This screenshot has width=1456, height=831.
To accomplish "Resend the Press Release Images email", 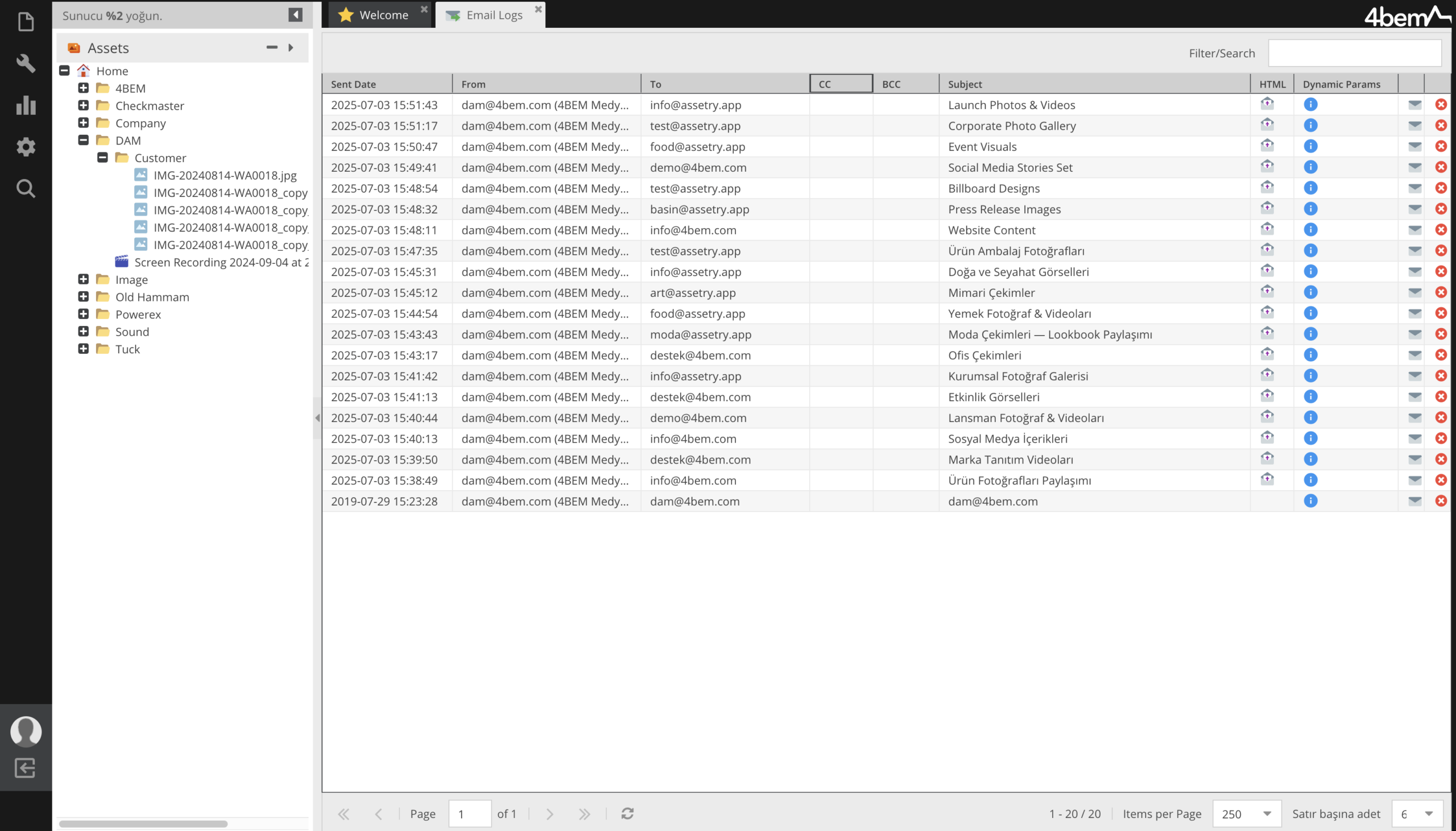I will point(1414,209).
